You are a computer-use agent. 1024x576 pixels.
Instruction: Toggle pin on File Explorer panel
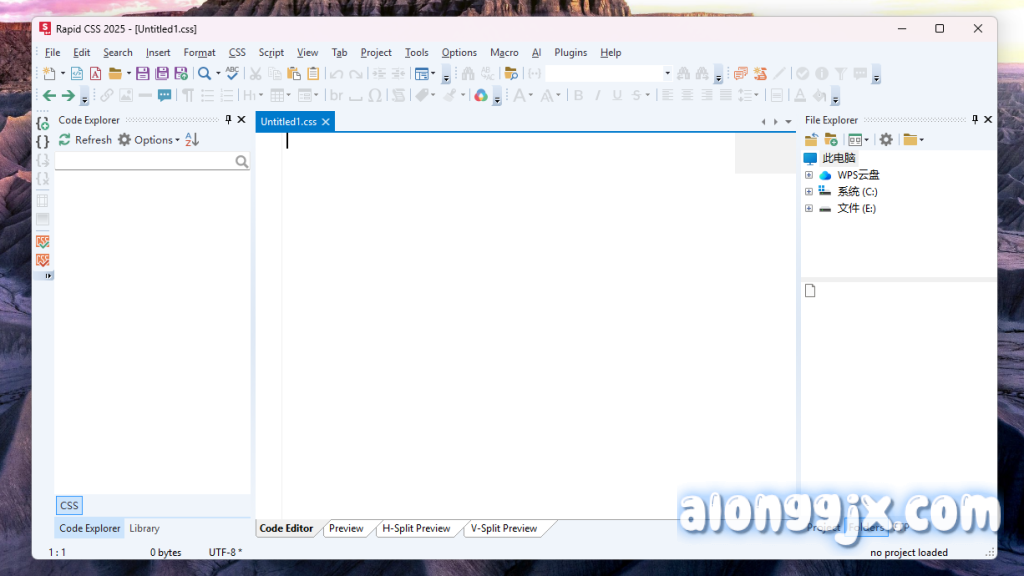tap(974, 120)
